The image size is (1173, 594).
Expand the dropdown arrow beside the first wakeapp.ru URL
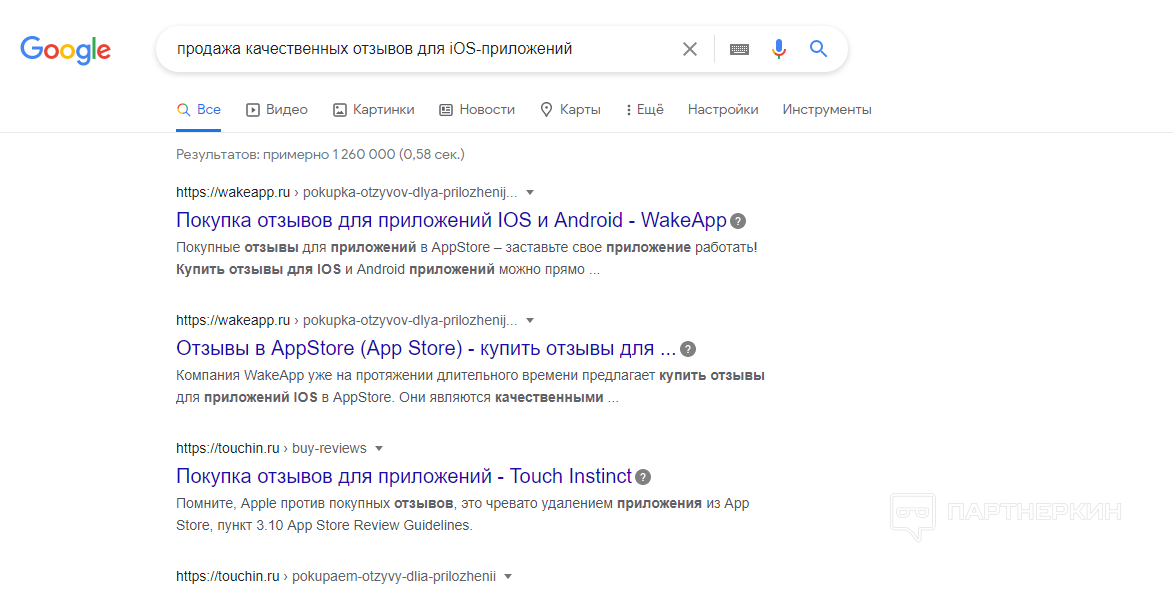530,193
